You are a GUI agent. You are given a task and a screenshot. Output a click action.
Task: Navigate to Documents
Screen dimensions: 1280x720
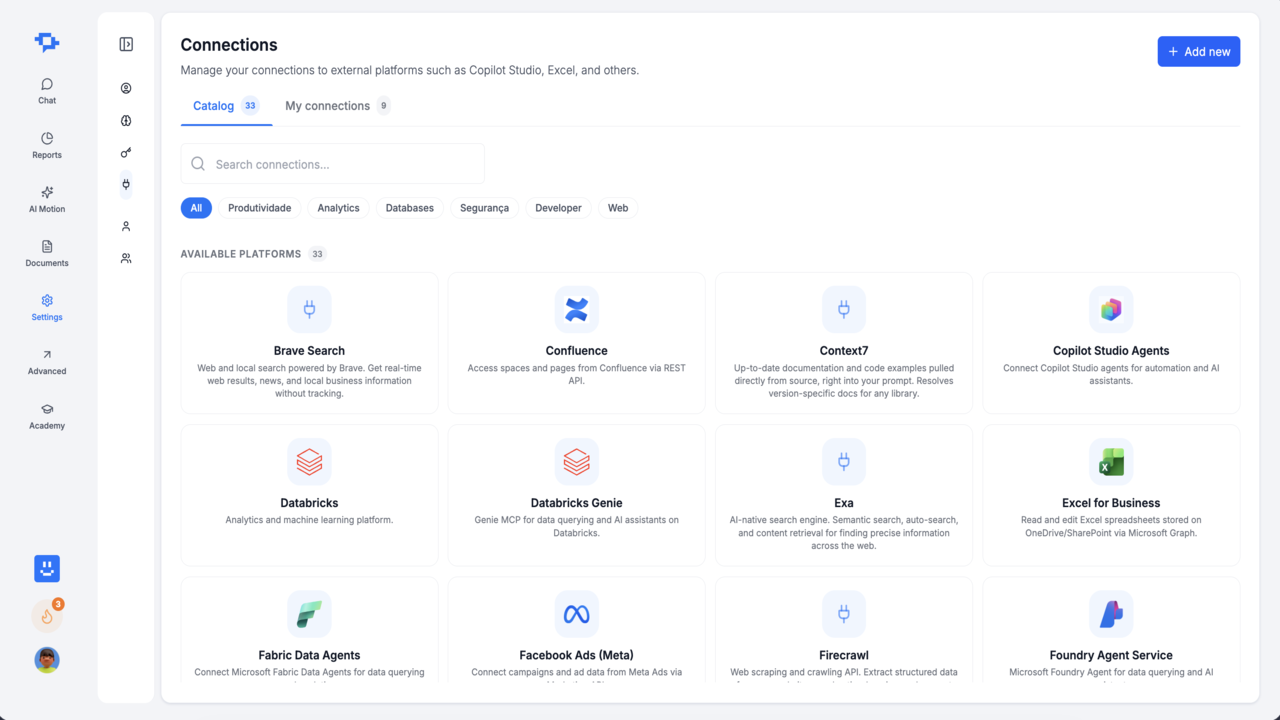[47, 253]
